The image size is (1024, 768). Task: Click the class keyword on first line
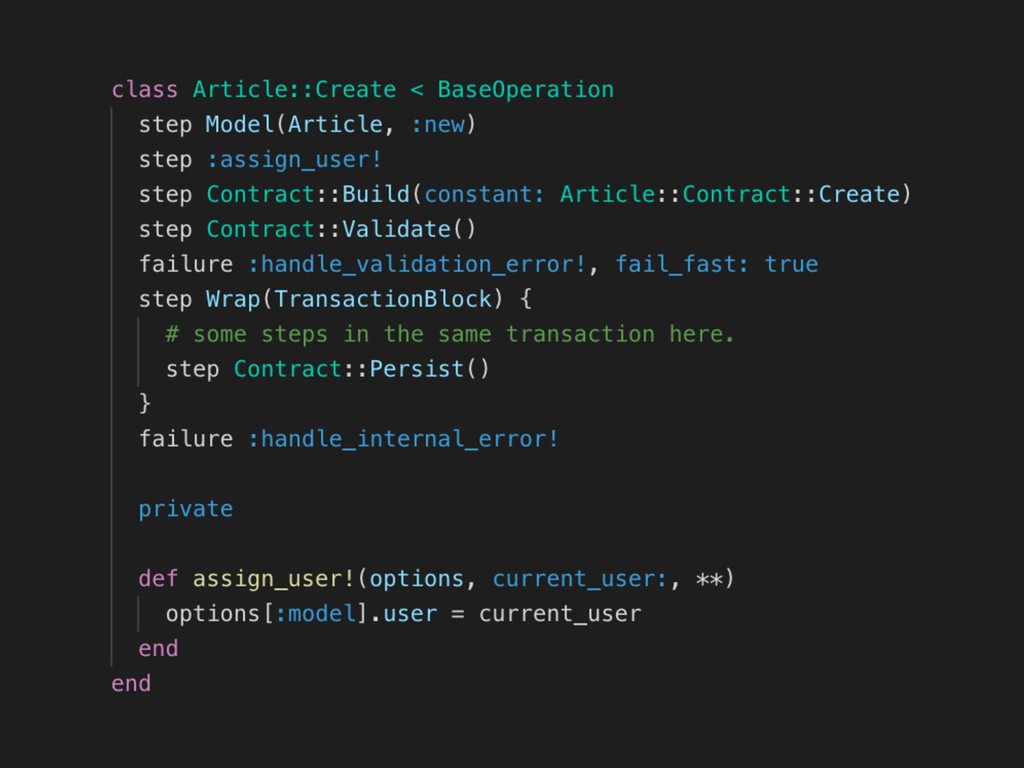[144, 89]
